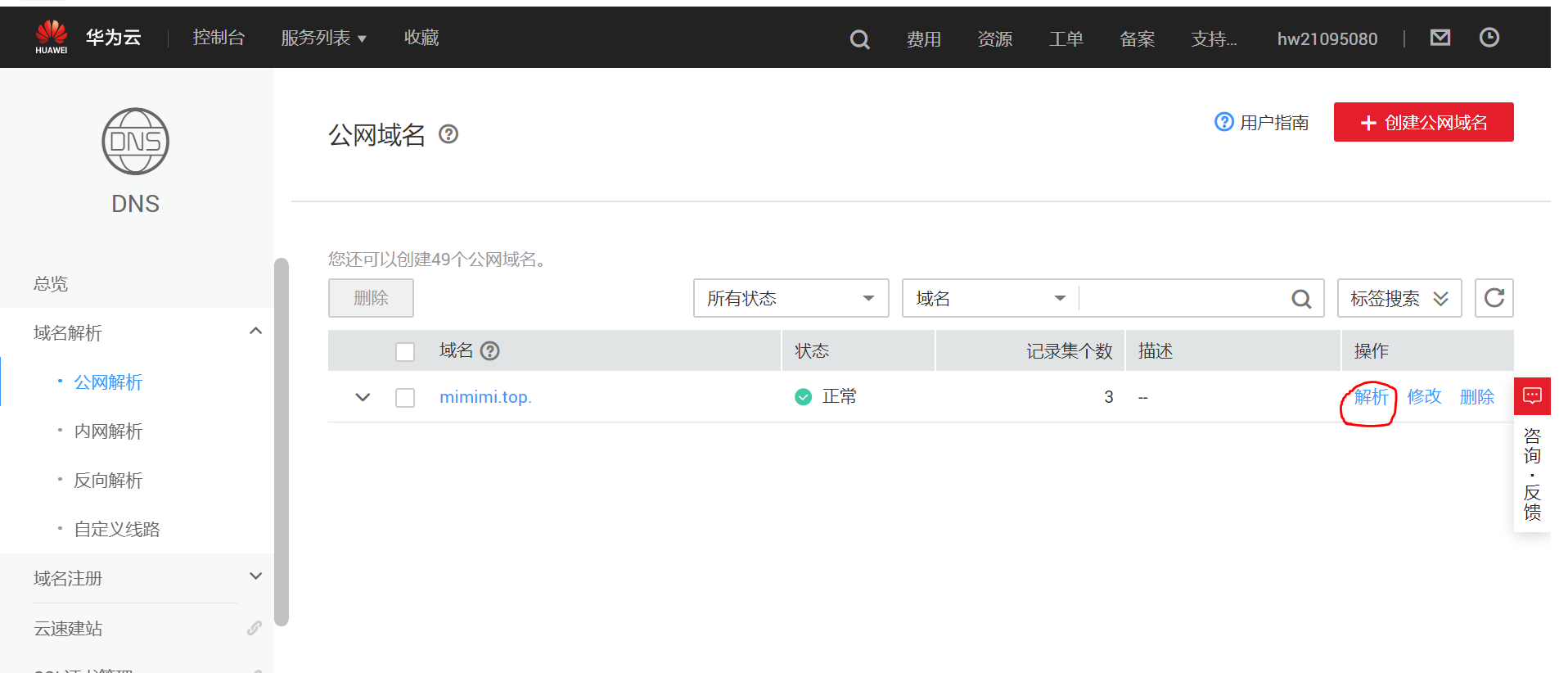Viewport: 1568px width, 673px height.
Task: Click the 咨询·反馈 side panel text
Action: point(1532,474)
